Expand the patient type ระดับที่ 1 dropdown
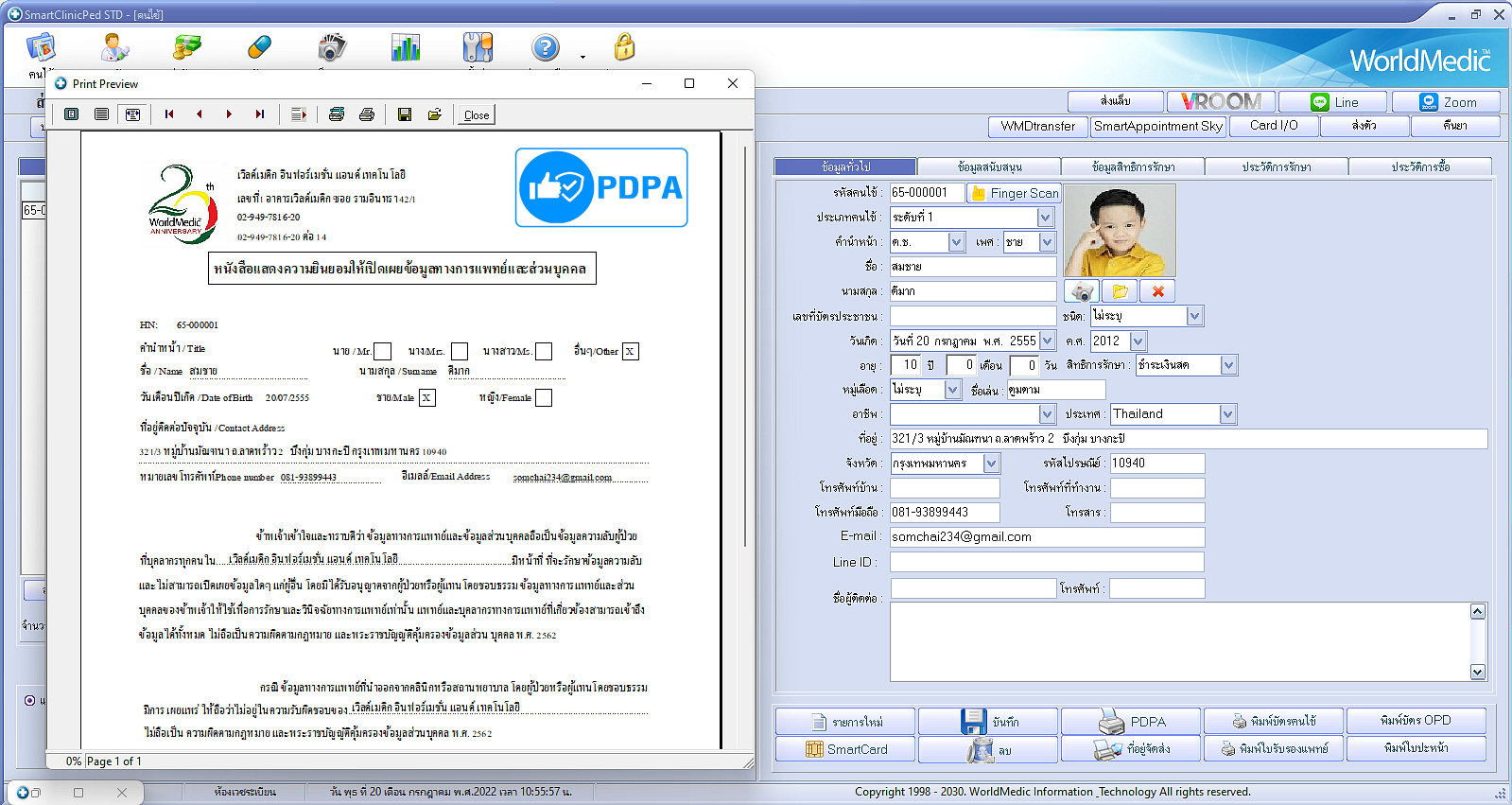1512x805 pixels. [x=1045, y=218]
